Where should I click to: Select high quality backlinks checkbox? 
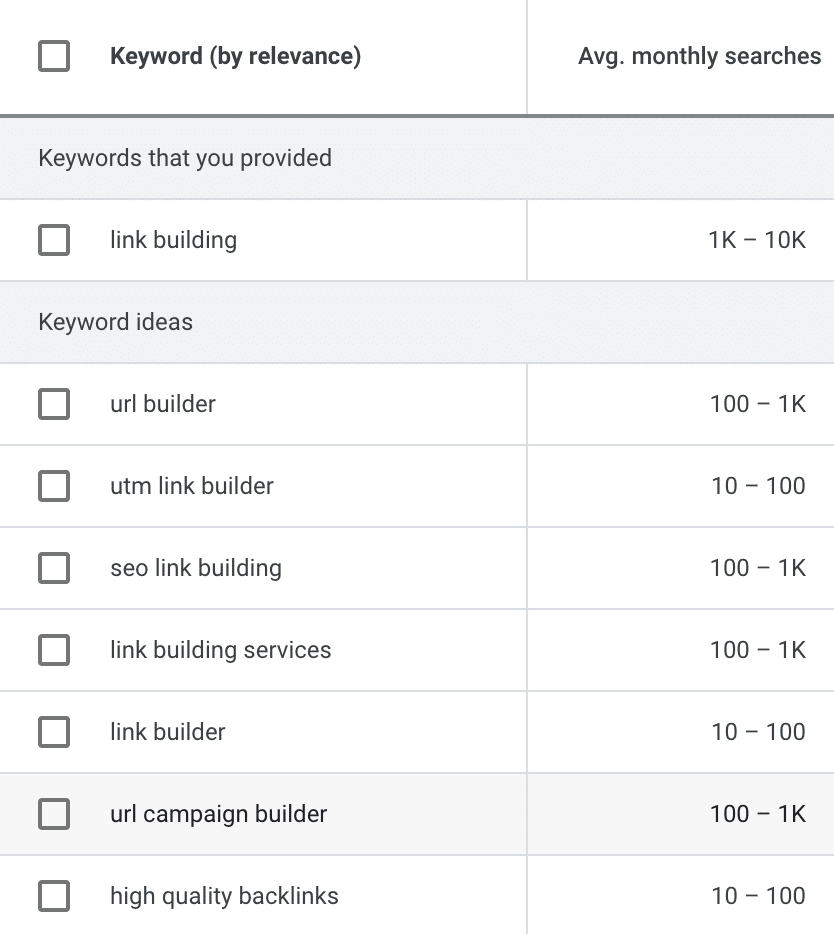(54, 896)
